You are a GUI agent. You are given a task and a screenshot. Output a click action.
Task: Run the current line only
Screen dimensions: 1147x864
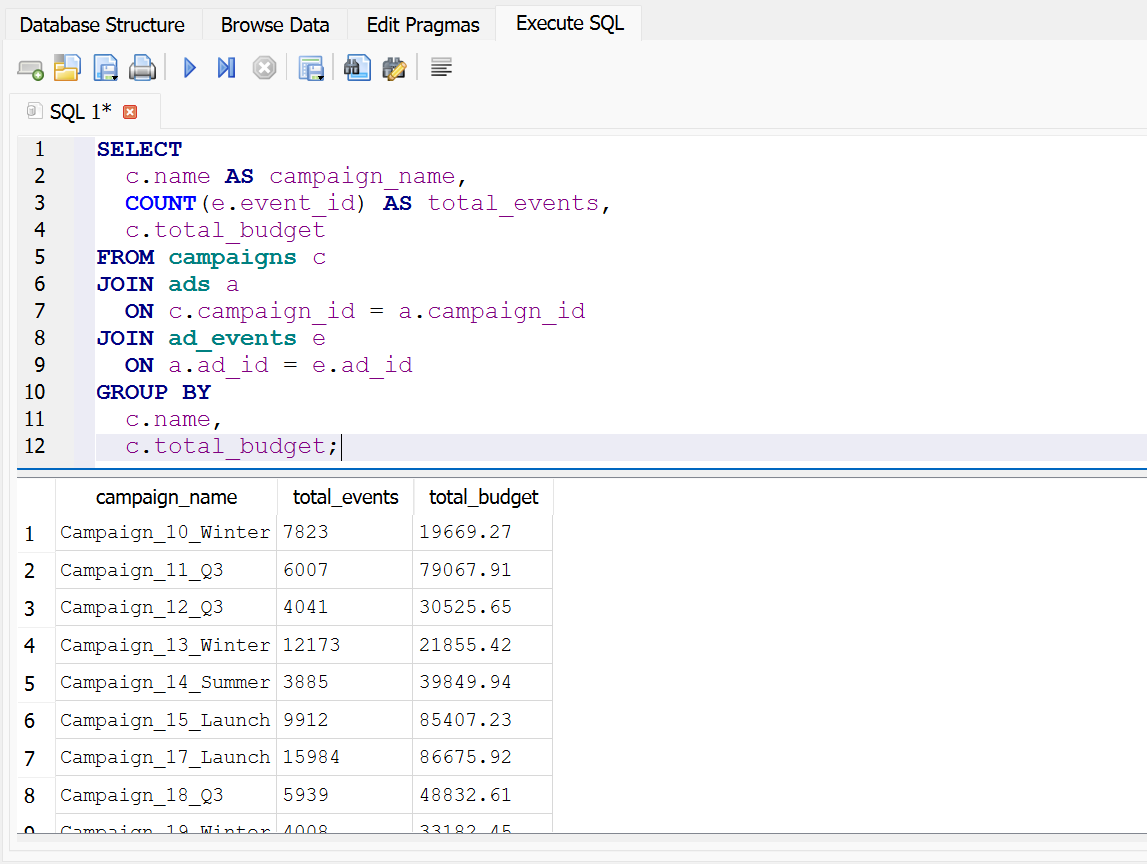coord(227,68)
